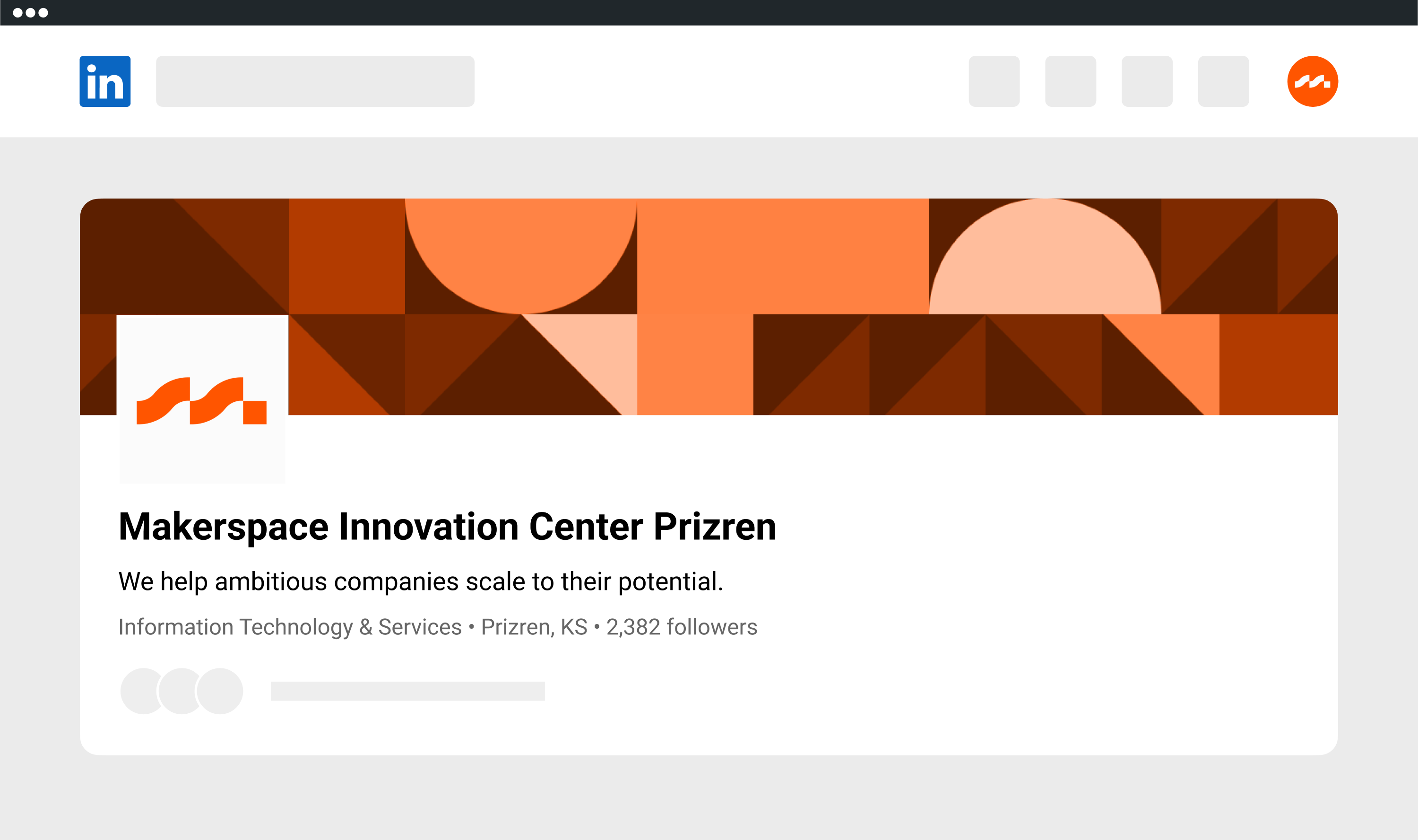Viewport: 1418px width, 840px height.
Task: Click the first gray navigation placeholder square
Action: pos(994,81)
